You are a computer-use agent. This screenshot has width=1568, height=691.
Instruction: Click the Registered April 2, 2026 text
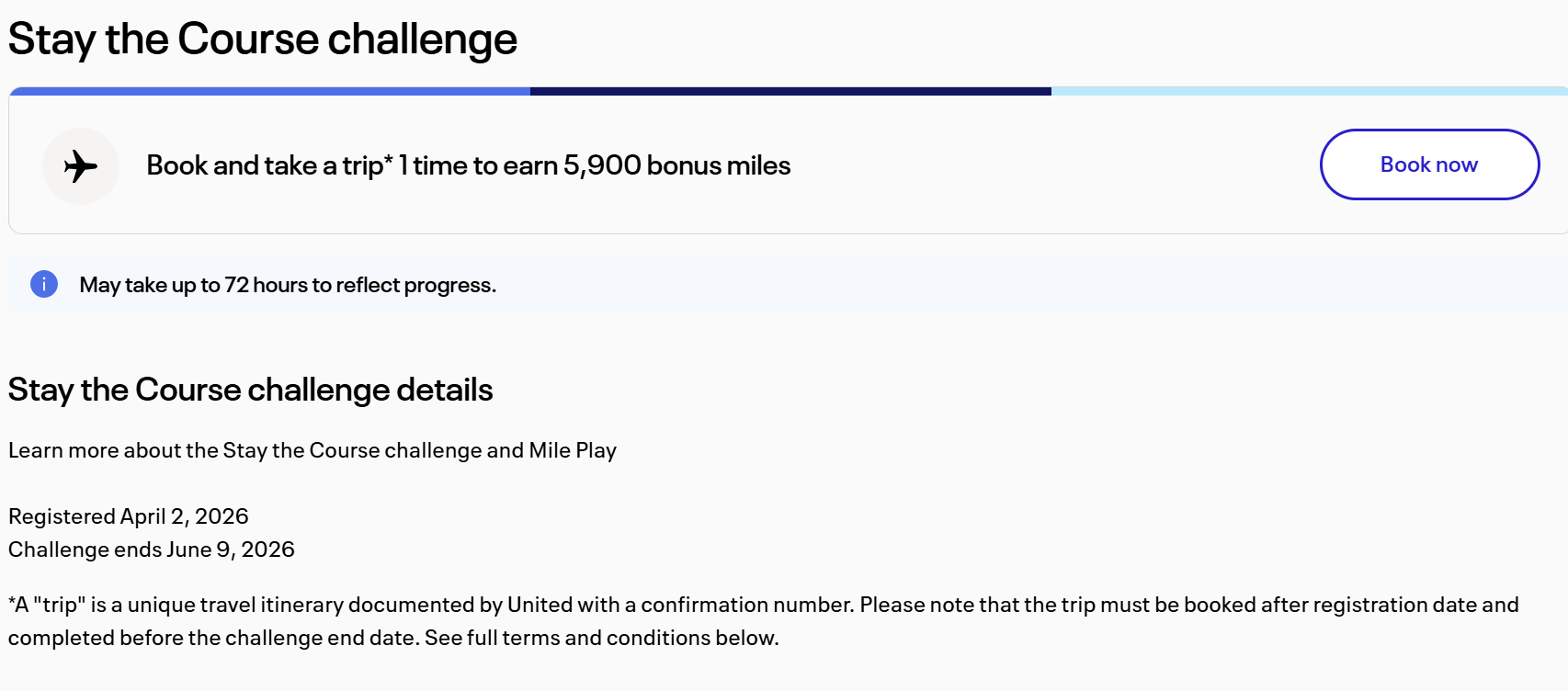point(129,516)
